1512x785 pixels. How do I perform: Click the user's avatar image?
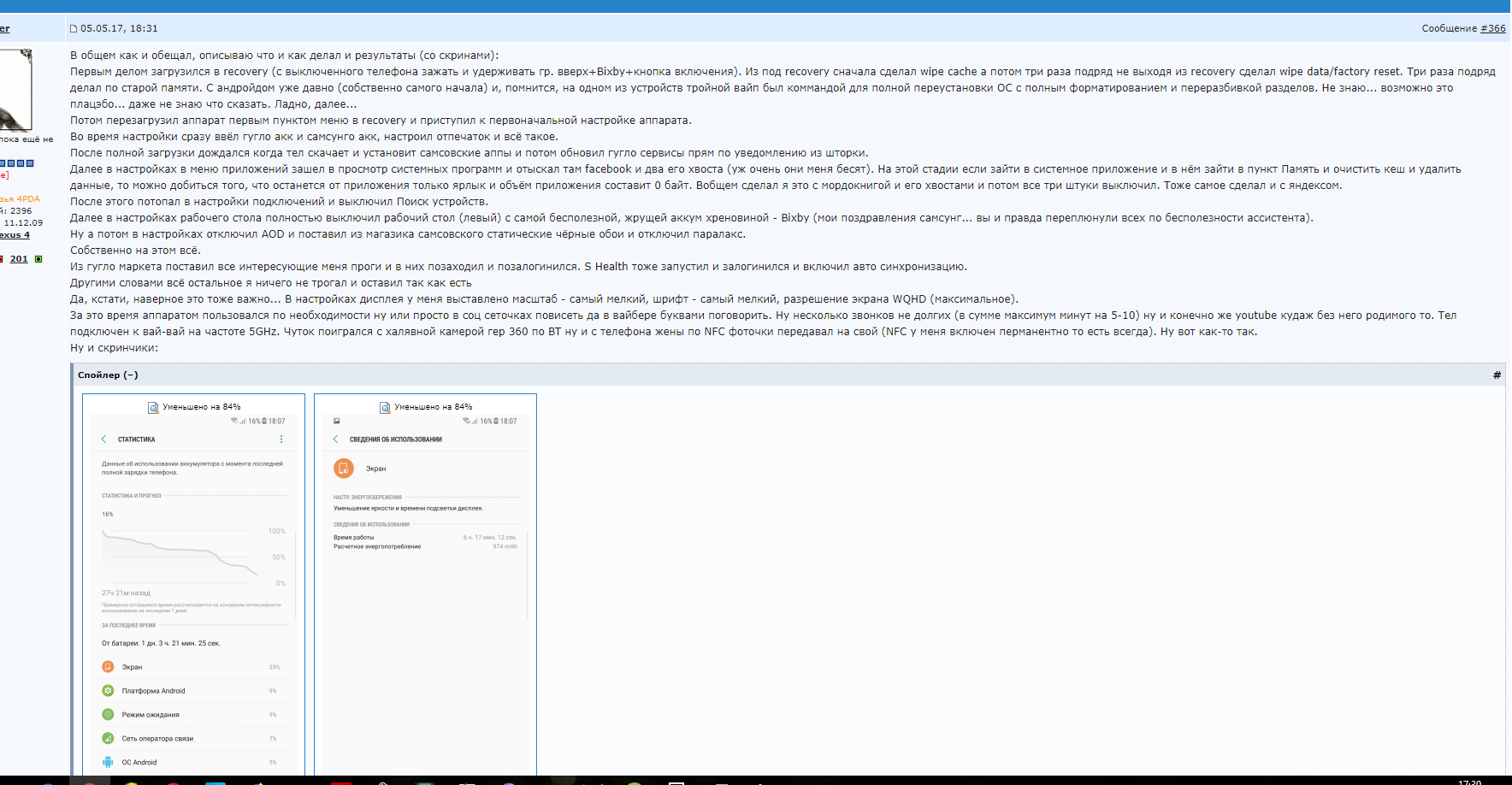(x=15, y=90)
